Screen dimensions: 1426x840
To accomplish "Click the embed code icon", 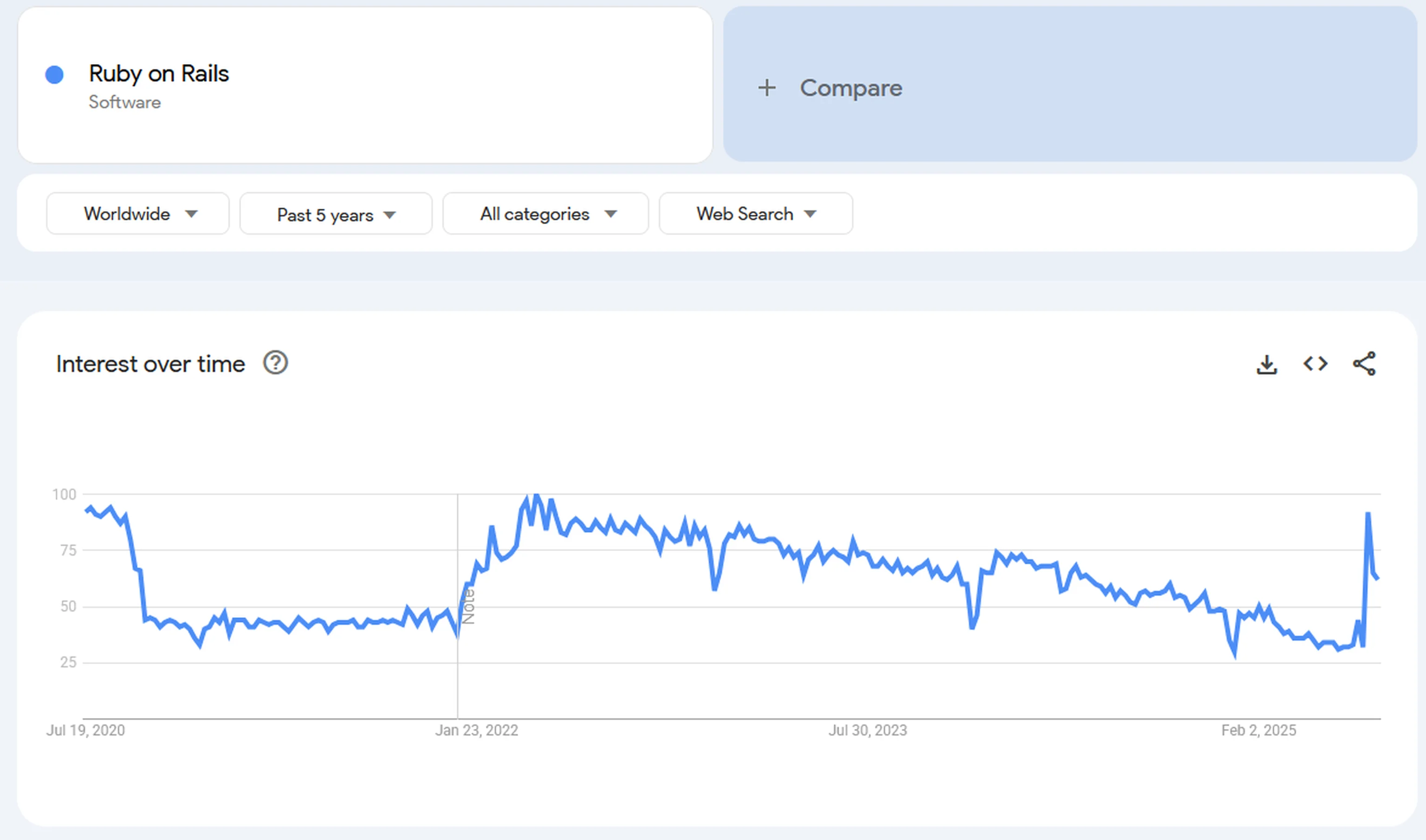I will tap(1315, 363).
